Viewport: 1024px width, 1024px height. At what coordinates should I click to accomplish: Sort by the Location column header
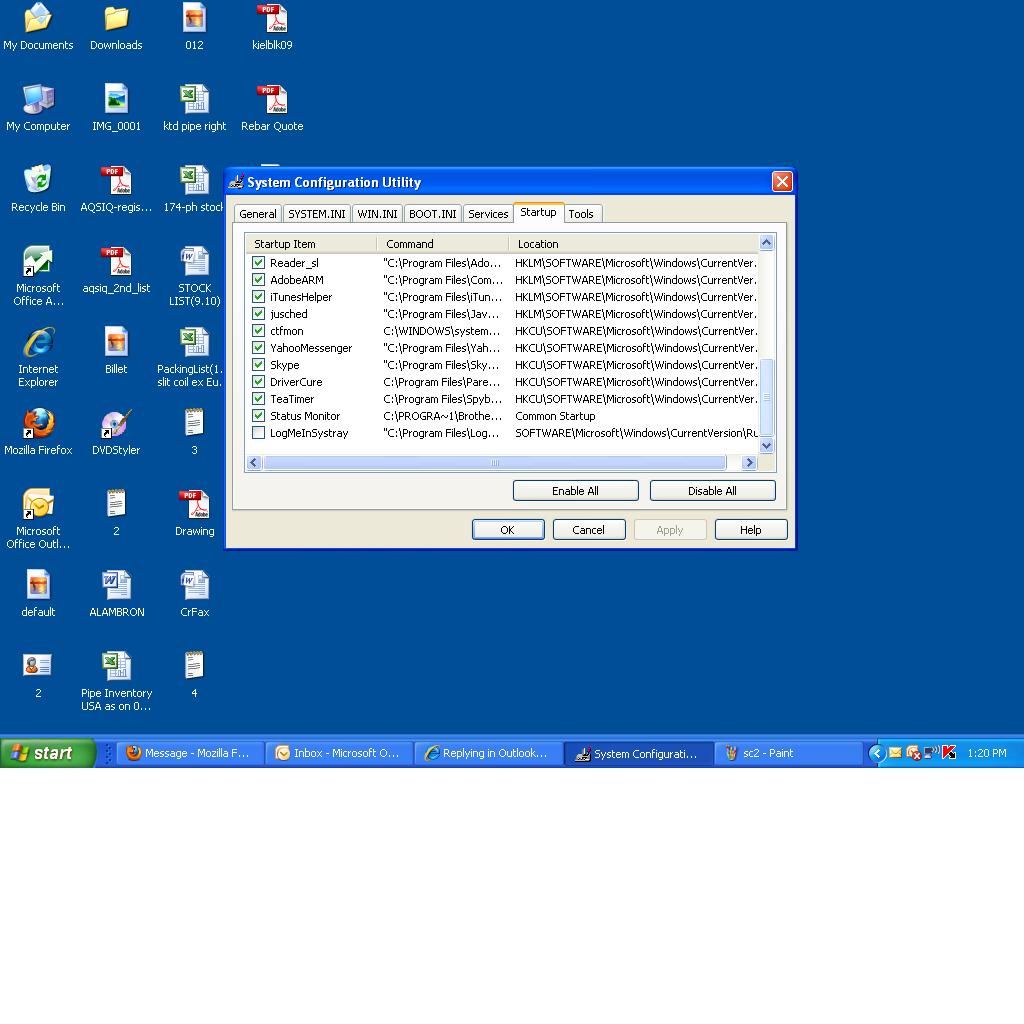pyautogui.click(x=633, y=244)
